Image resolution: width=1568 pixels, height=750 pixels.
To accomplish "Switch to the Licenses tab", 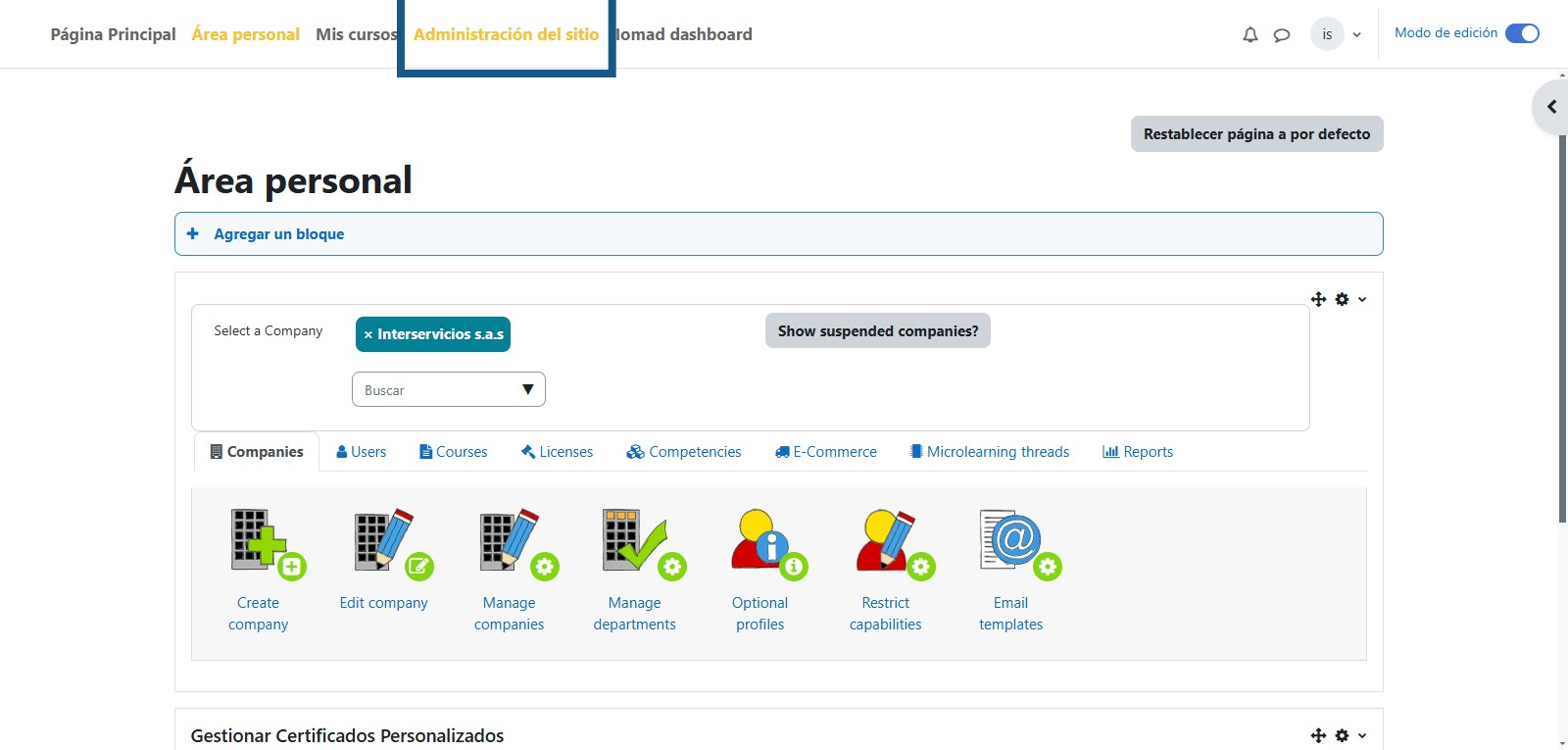I will click(557, 452).
